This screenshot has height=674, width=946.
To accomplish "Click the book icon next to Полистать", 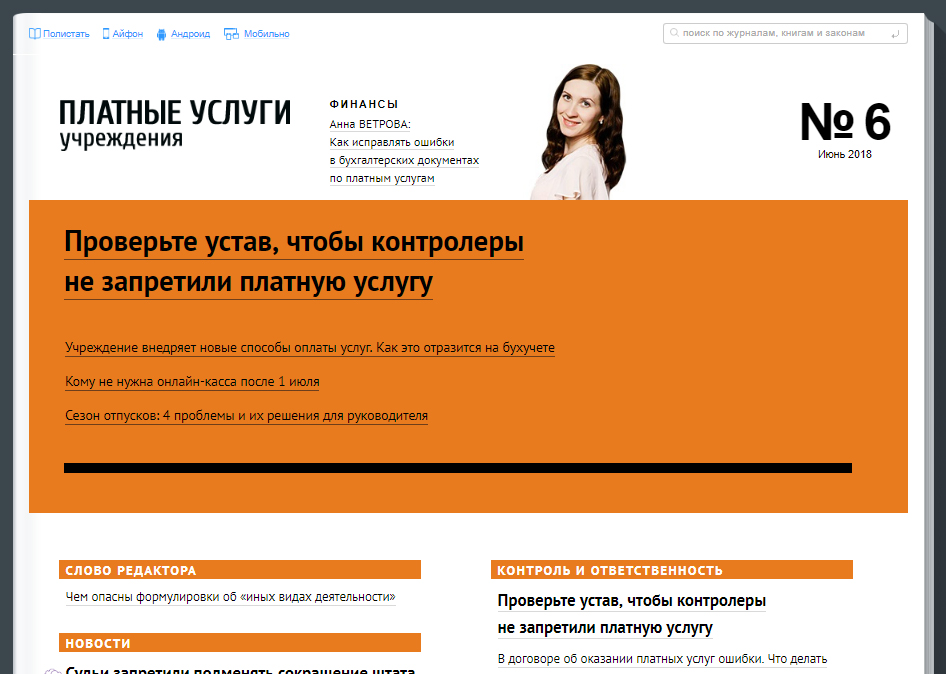I will point(35,34).
